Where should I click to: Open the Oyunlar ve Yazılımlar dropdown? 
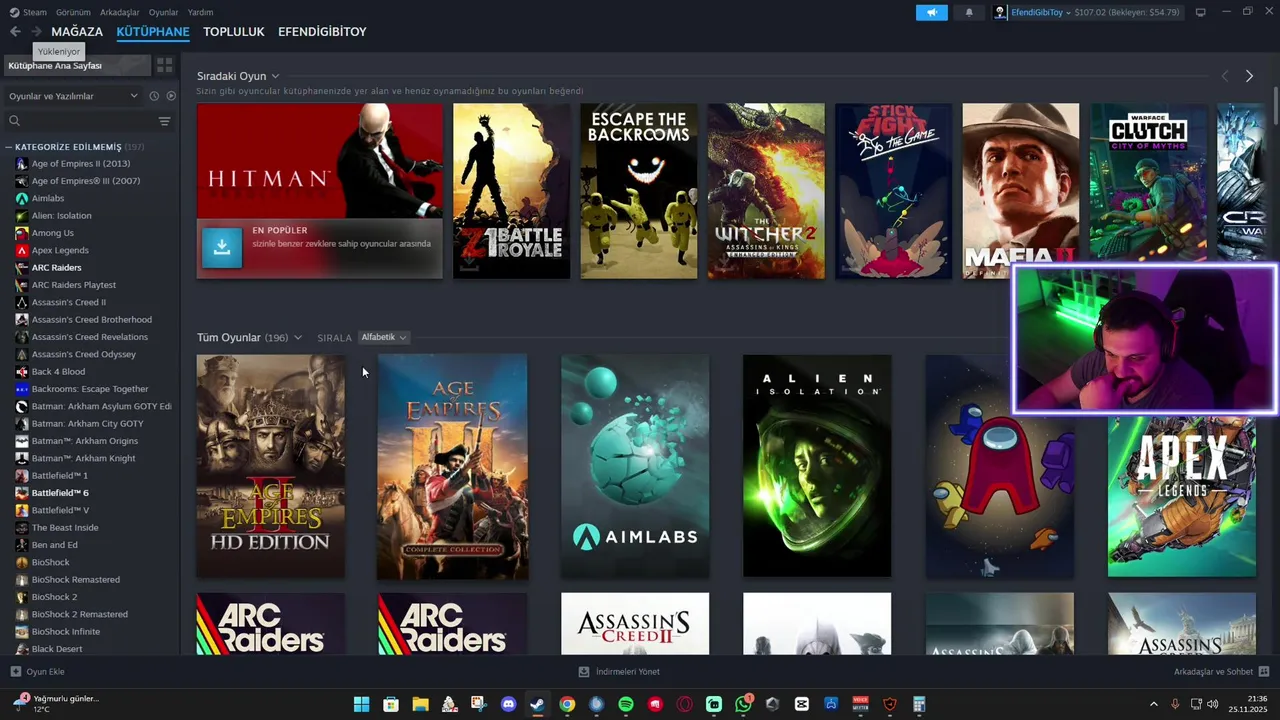point(73,96)
